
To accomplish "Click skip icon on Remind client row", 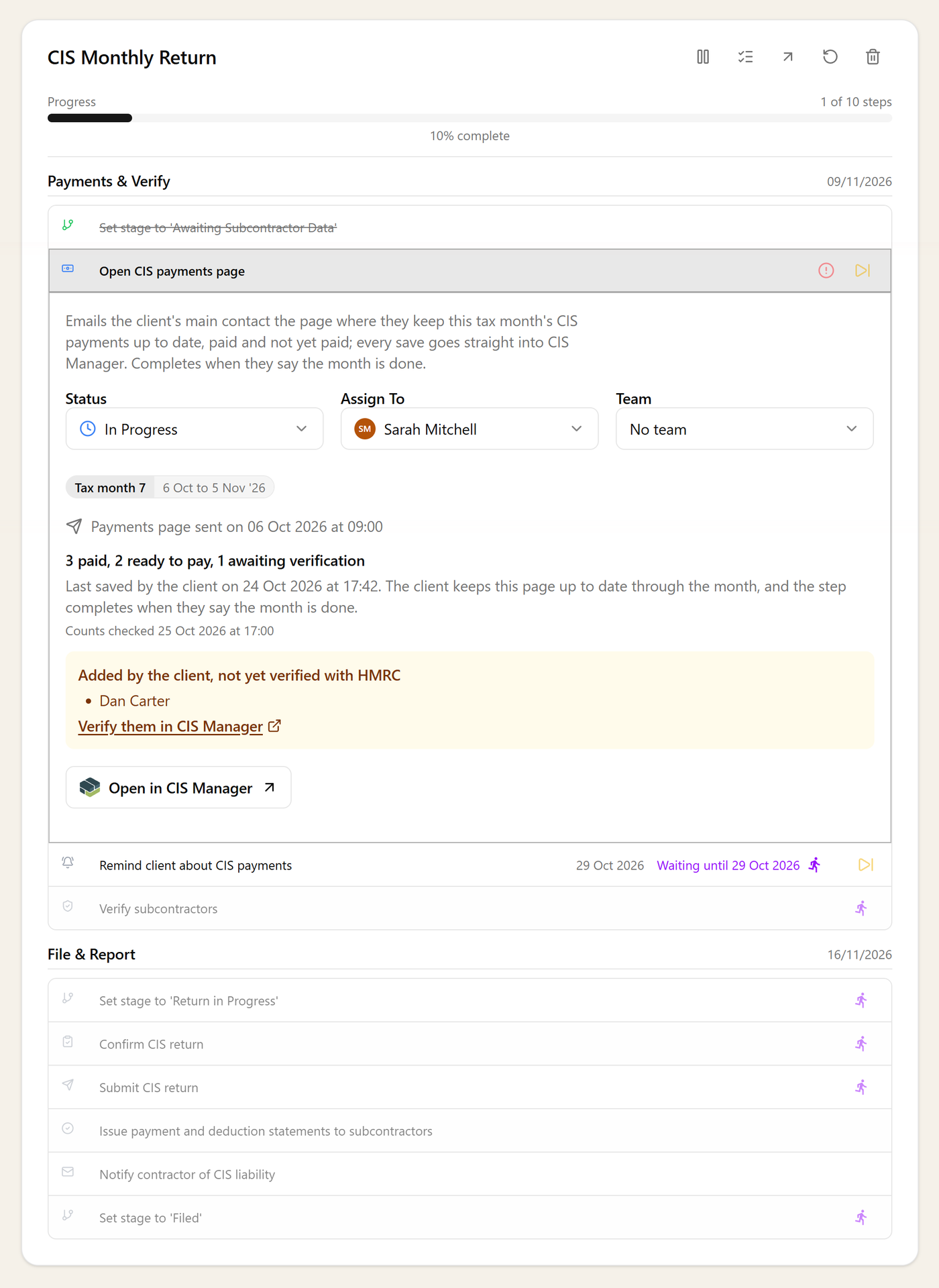I will click(x=866, y=865).
